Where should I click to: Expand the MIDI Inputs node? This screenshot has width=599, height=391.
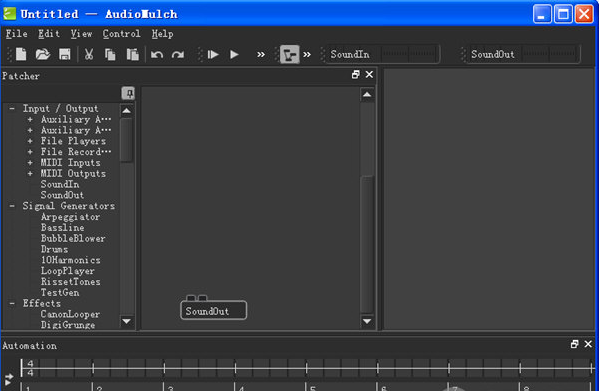tap(30, 163)
